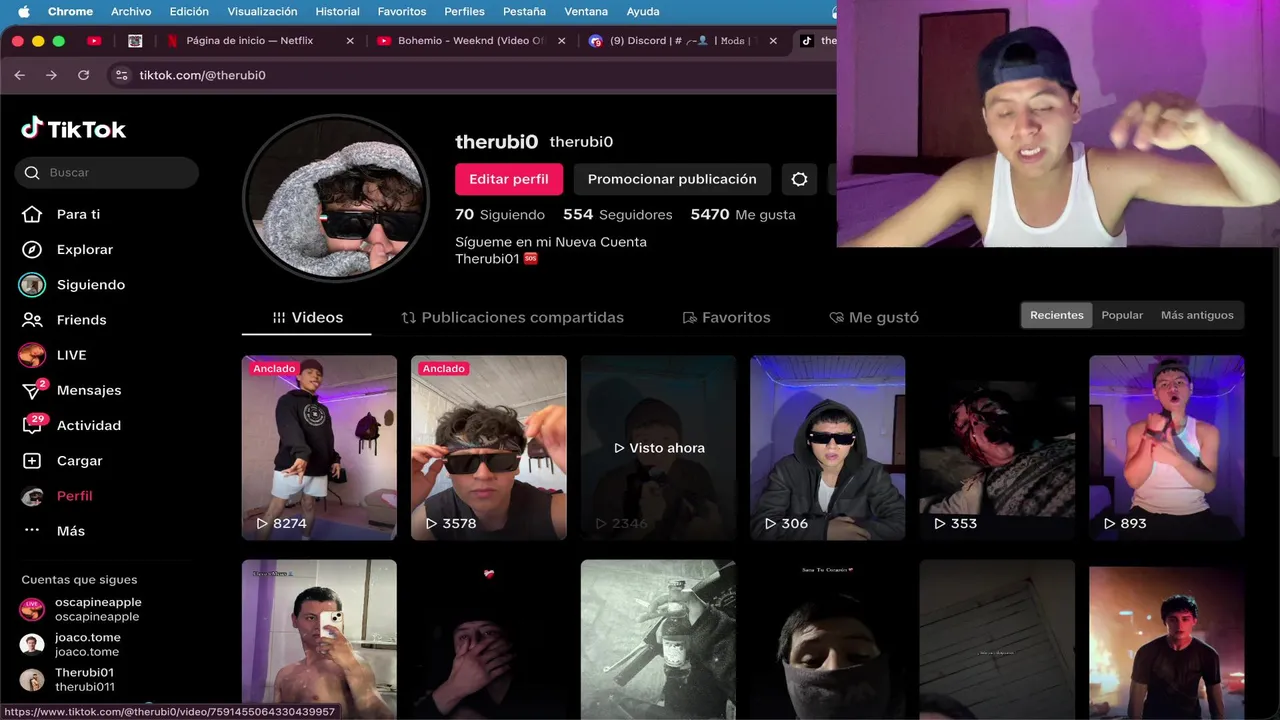Open the Ventana menu
This screenshot has height=720, width=1280.
pos(586,11)
